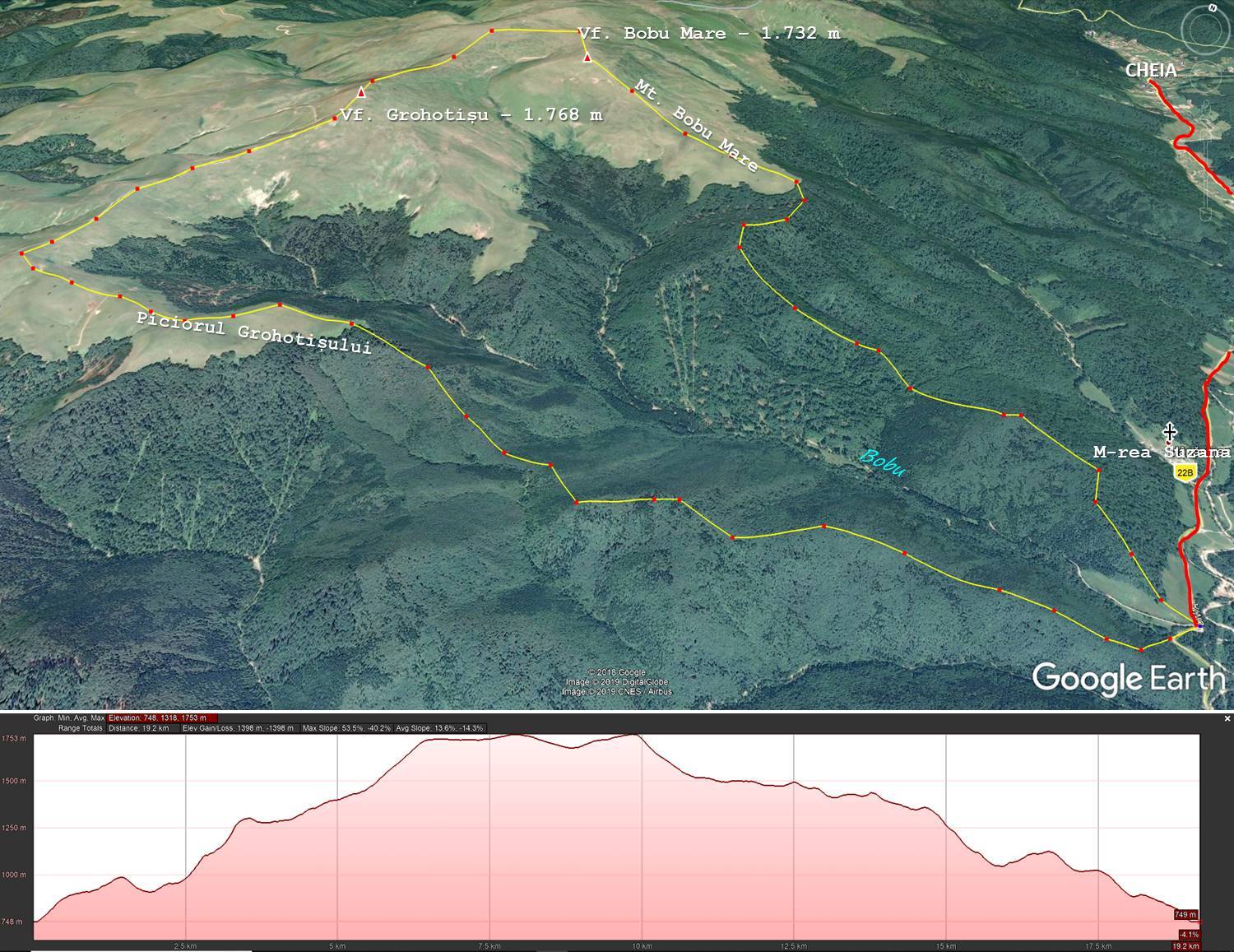The image size is (1234, 952).
Task: Select the Vf. Bobu Mare summit triangle marker
Action: point(587,58)
